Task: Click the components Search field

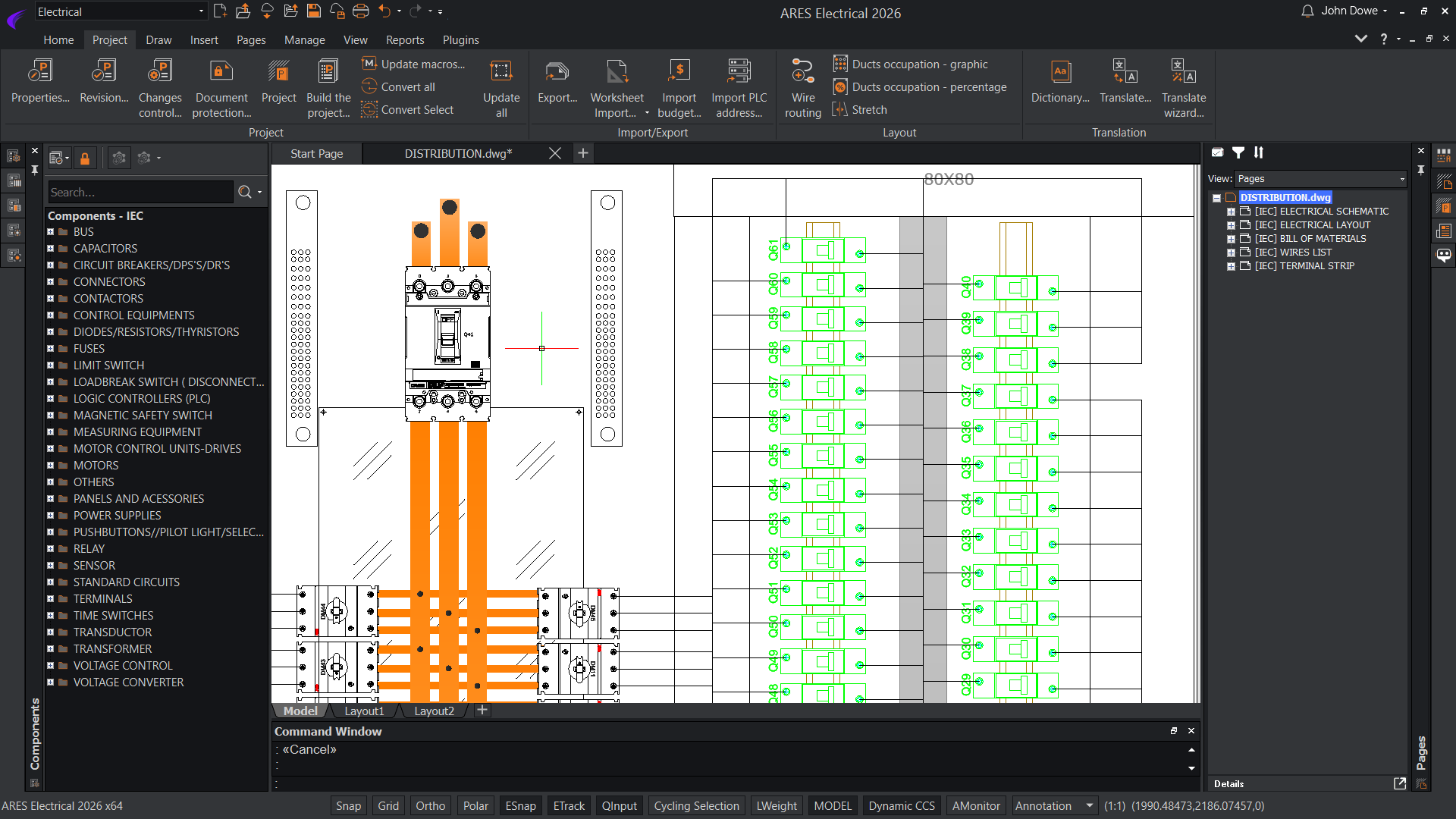Action: pyautogui.click(x=140, y=192)
